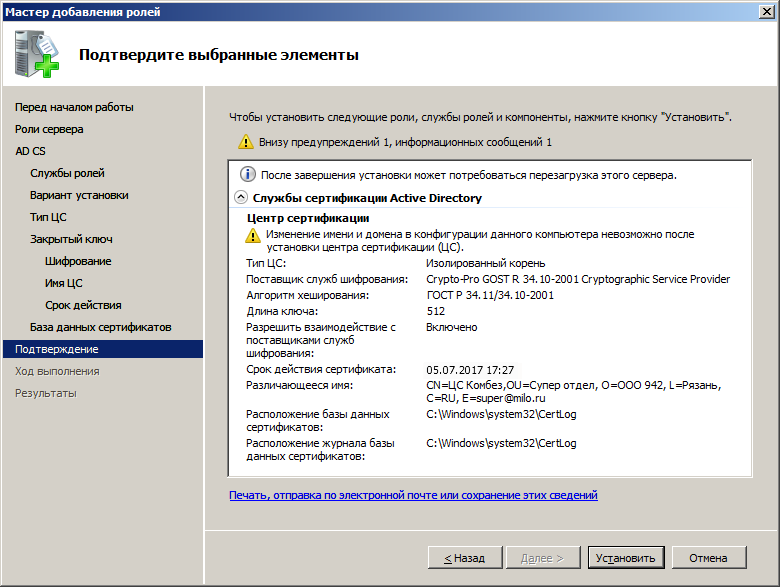Select the Имя ЦС step

pyautogui.click(x=64, y=283)
